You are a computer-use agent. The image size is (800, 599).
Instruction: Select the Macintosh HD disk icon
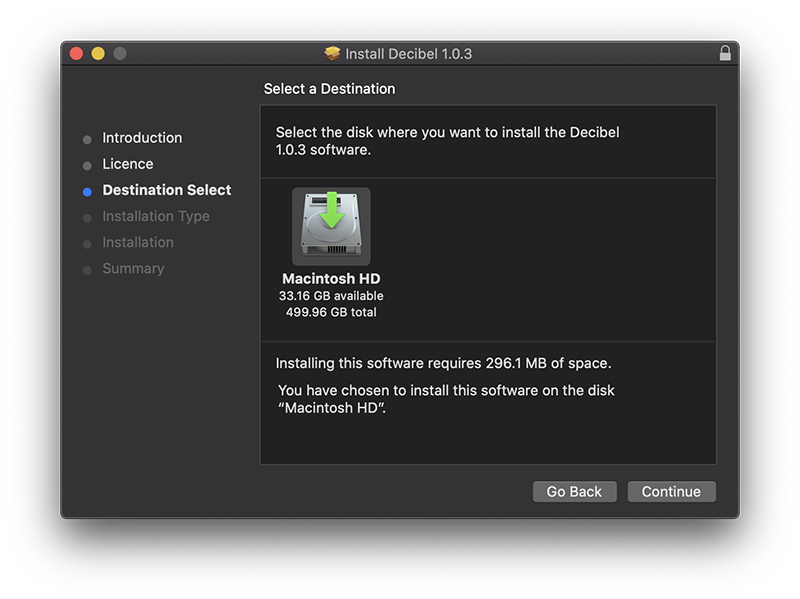tap(331, 226)
